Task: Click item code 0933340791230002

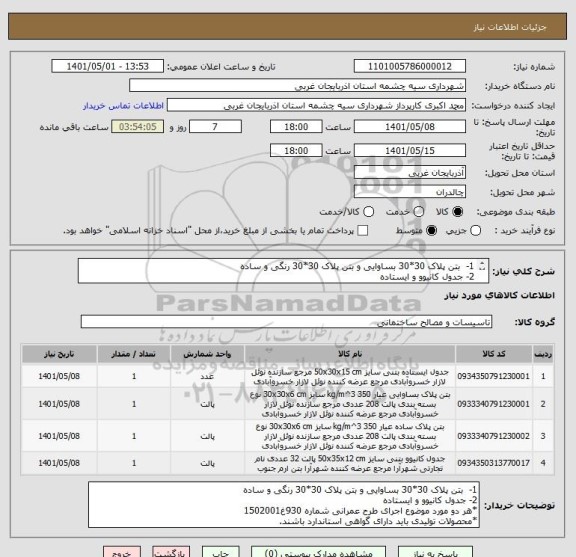Action: (x=493, y=436)
